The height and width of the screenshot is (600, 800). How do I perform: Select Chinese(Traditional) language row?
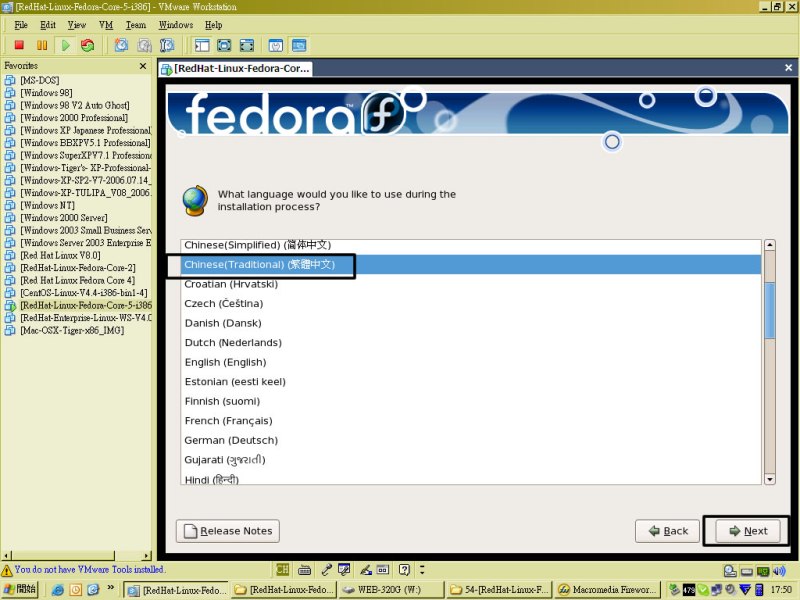[471, 265]
